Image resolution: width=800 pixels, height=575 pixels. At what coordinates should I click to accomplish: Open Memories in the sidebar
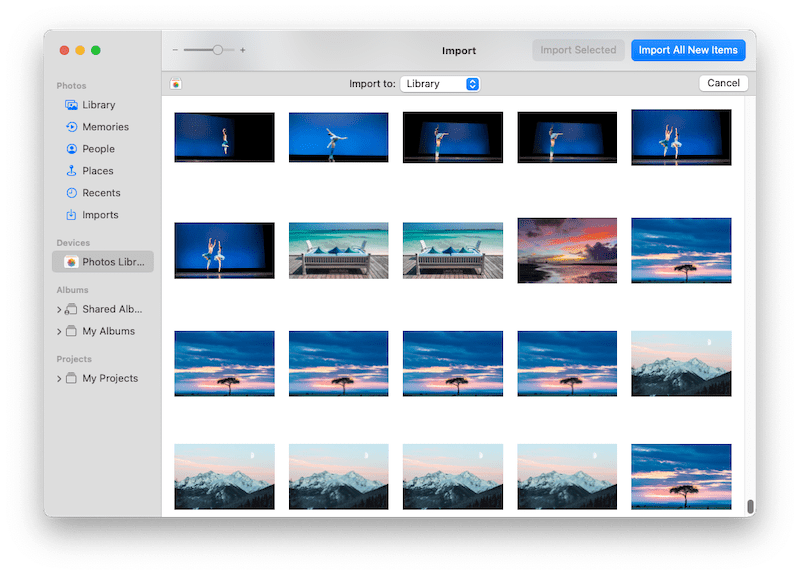coord(71,127)
